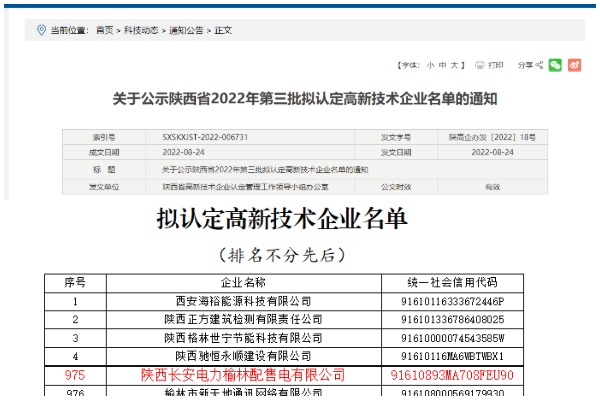Click the 发文单位 label cell
This screenshot has height=400, width=600.
point(104,187)
